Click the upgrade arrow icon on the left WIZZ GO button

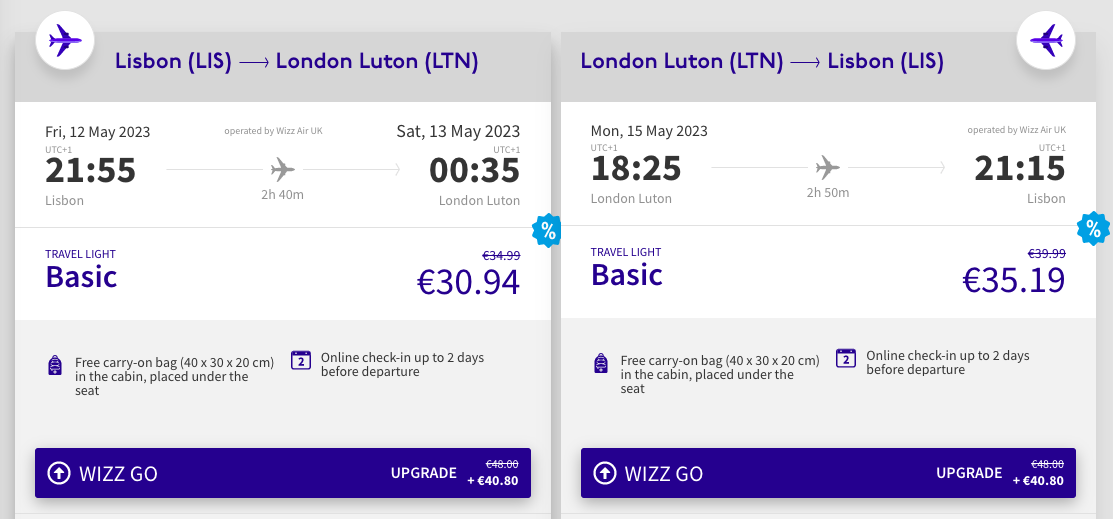click(59, 473)
